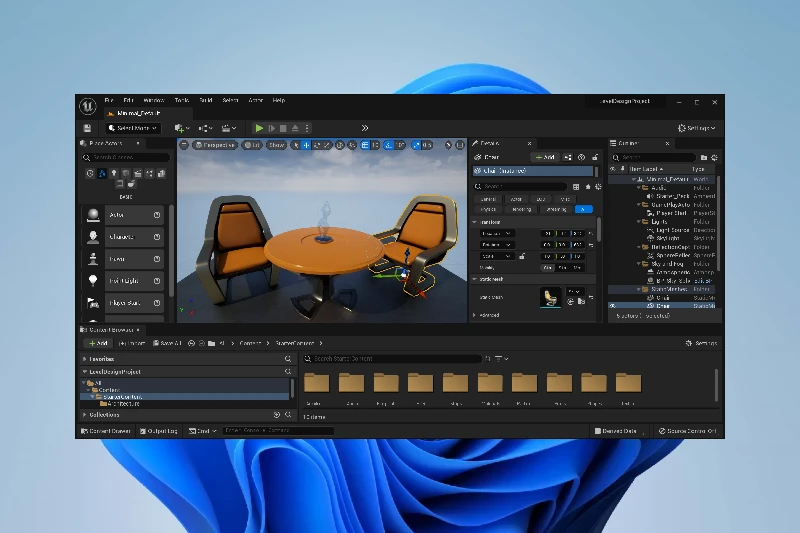Click the Player Start actor icon
Screen dimensions: 800x533
93,303
